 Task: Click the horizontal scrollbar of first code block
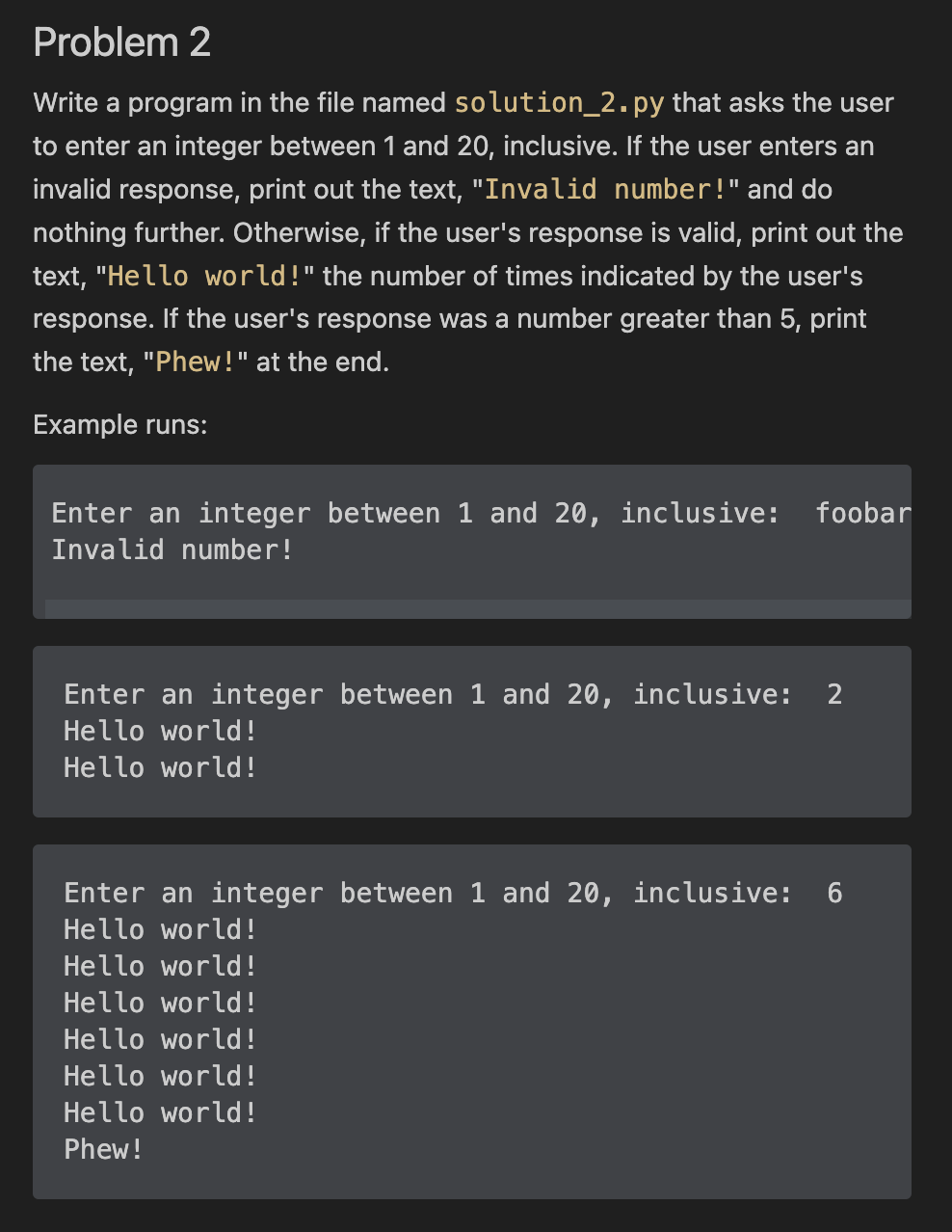pos(478,608)
